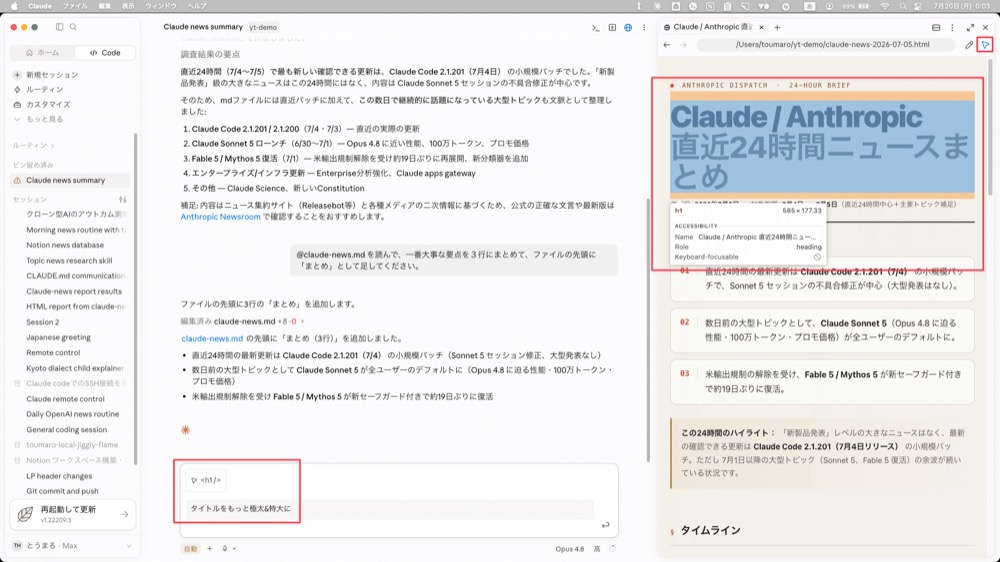Image resolution: width=1000 pixels, height=562 pixels.
Task: Open とうまる · Max account dropdown
Action: (73, 545)
